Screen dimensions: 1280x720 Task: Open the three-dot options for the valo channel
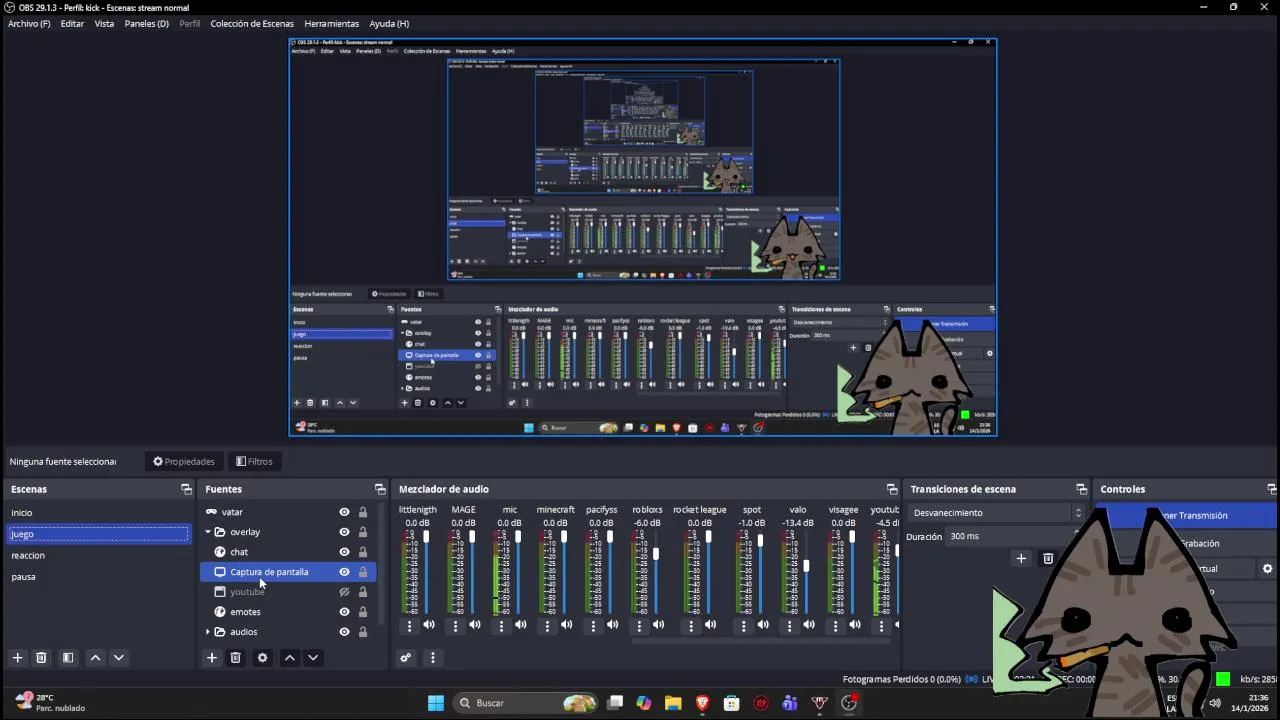(x=789, y=626)
